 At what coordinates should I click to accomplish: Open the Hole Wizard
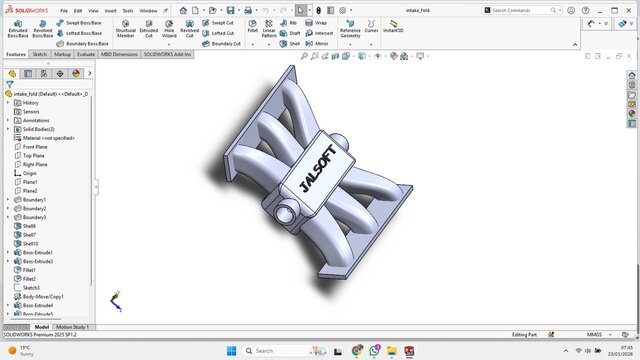(x=169, y=29)
